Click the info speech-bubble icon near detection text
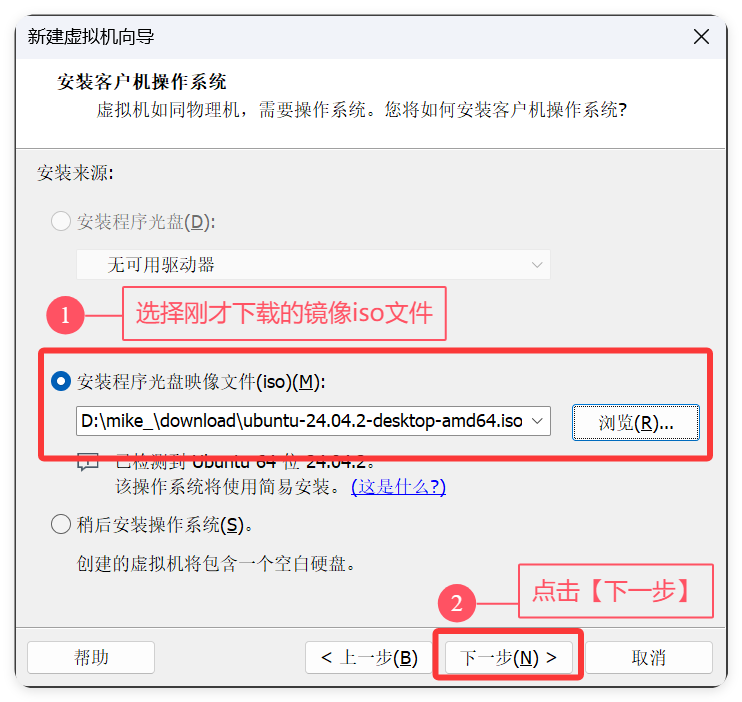Image resolution: width=742 pixels, height=702 pixels. (88, 462)
